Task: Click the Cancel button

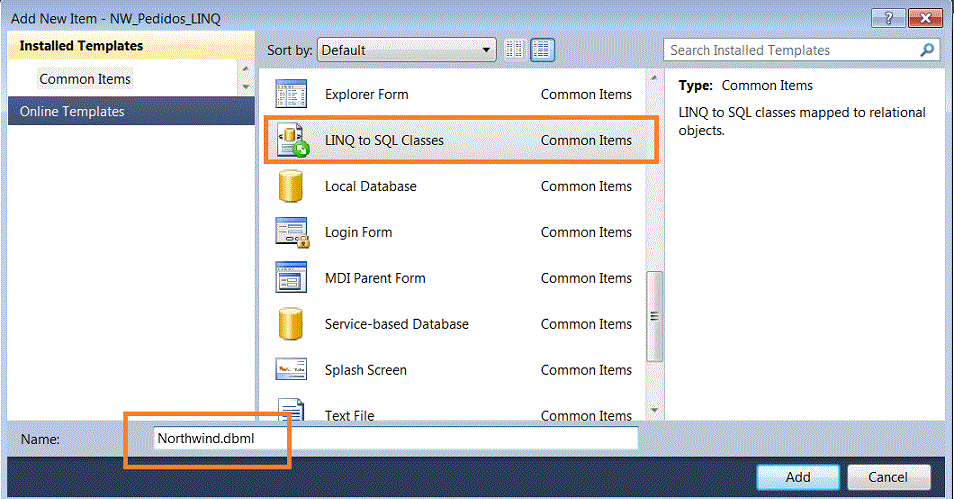Action: pyautogui.click(x=888, y=477)
